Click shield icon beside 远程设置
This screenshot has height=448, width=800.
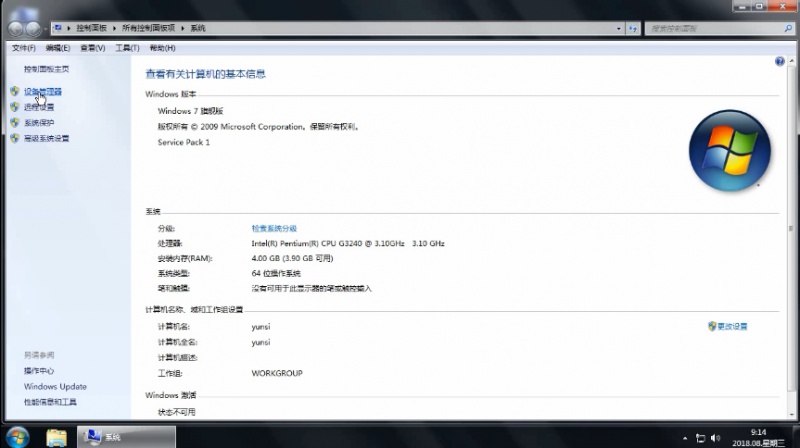pos(15,107)
